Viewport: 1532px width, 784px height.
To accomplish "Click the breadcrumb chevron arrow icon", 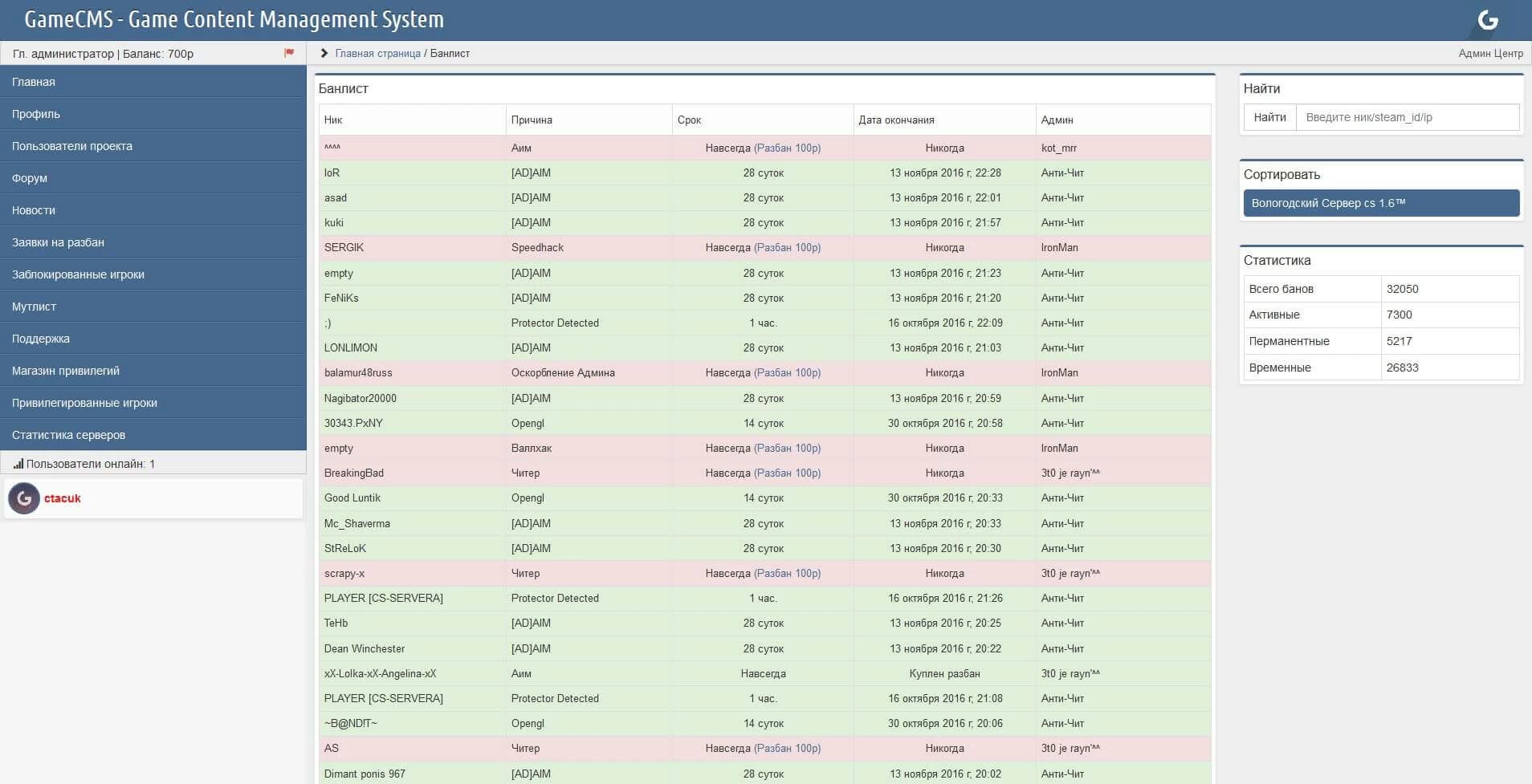I will (x=324, y=54).
